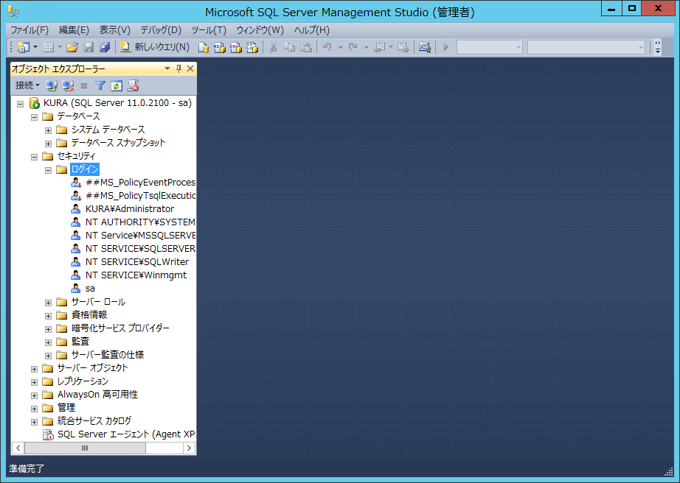680x483 pixels.
Task: Click the Filter funnel icon in Object Explorer
Action: [100, 86]
